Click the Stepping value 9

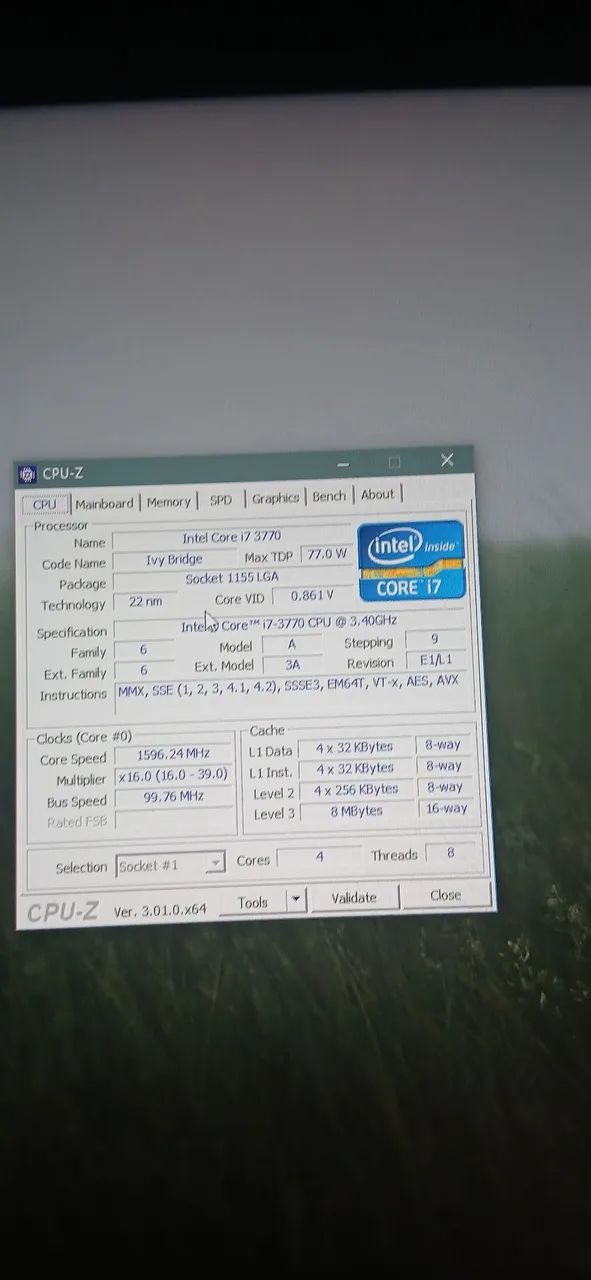[x=434, y=640]
